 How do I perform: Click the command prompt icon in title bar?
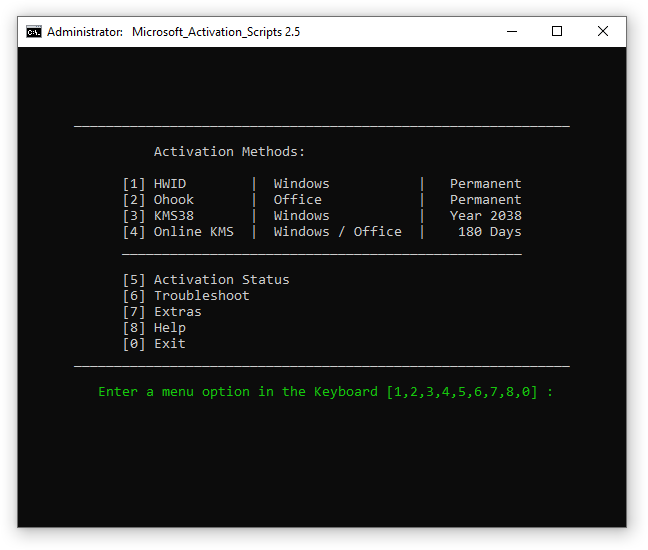tap(34, 31)
